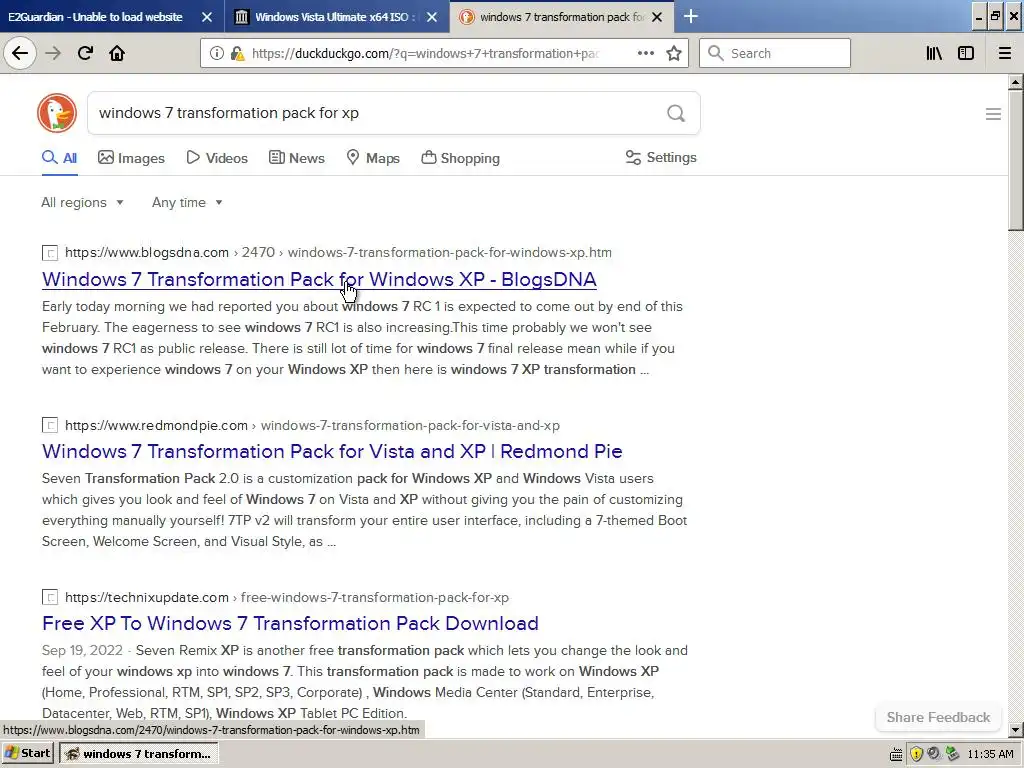Click the security shield tray icon
This screenshot has width=1024, height=768.
coord(916,754)
